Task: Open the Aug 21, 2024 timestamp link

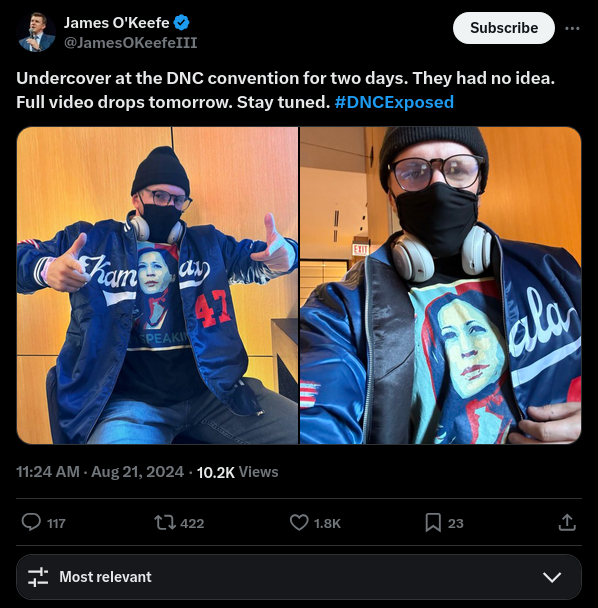Action: [x=137, y=472]
